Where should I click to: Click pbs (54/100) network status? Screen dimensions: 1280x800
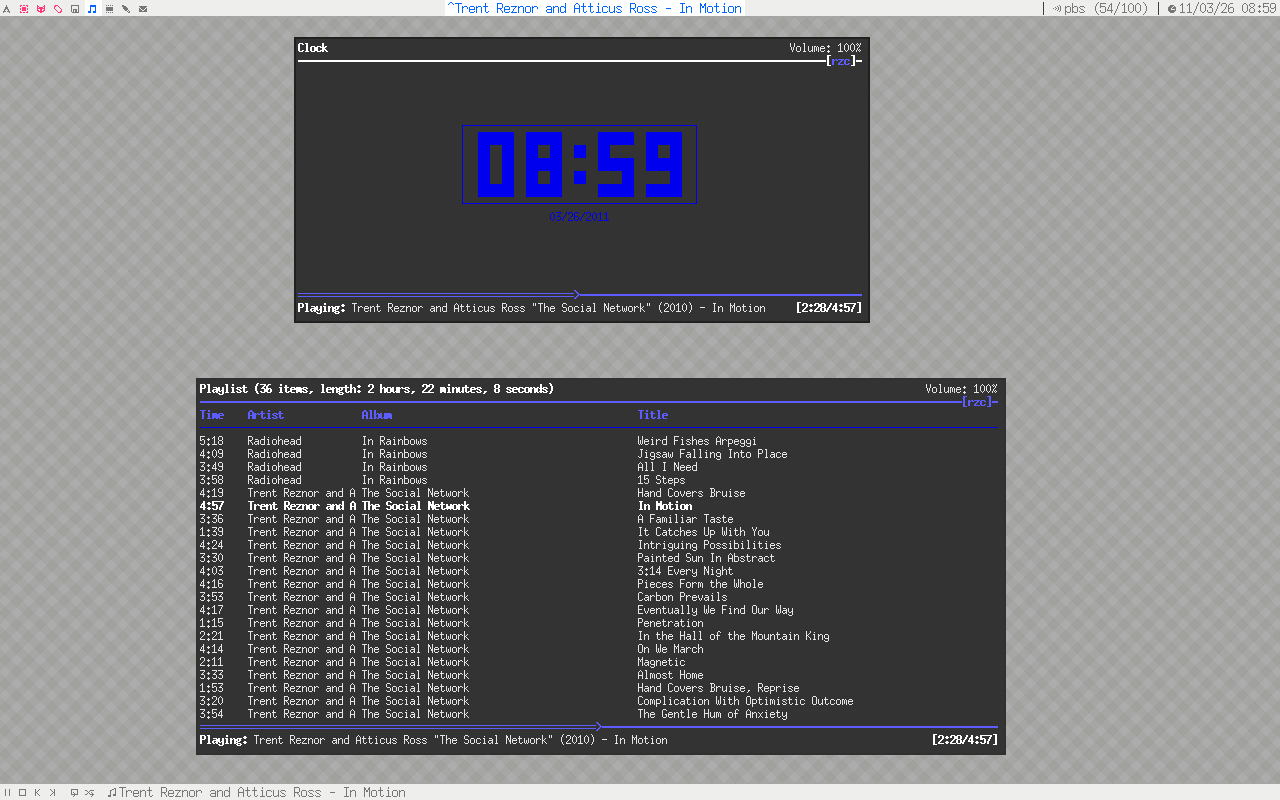point(1106,8)
